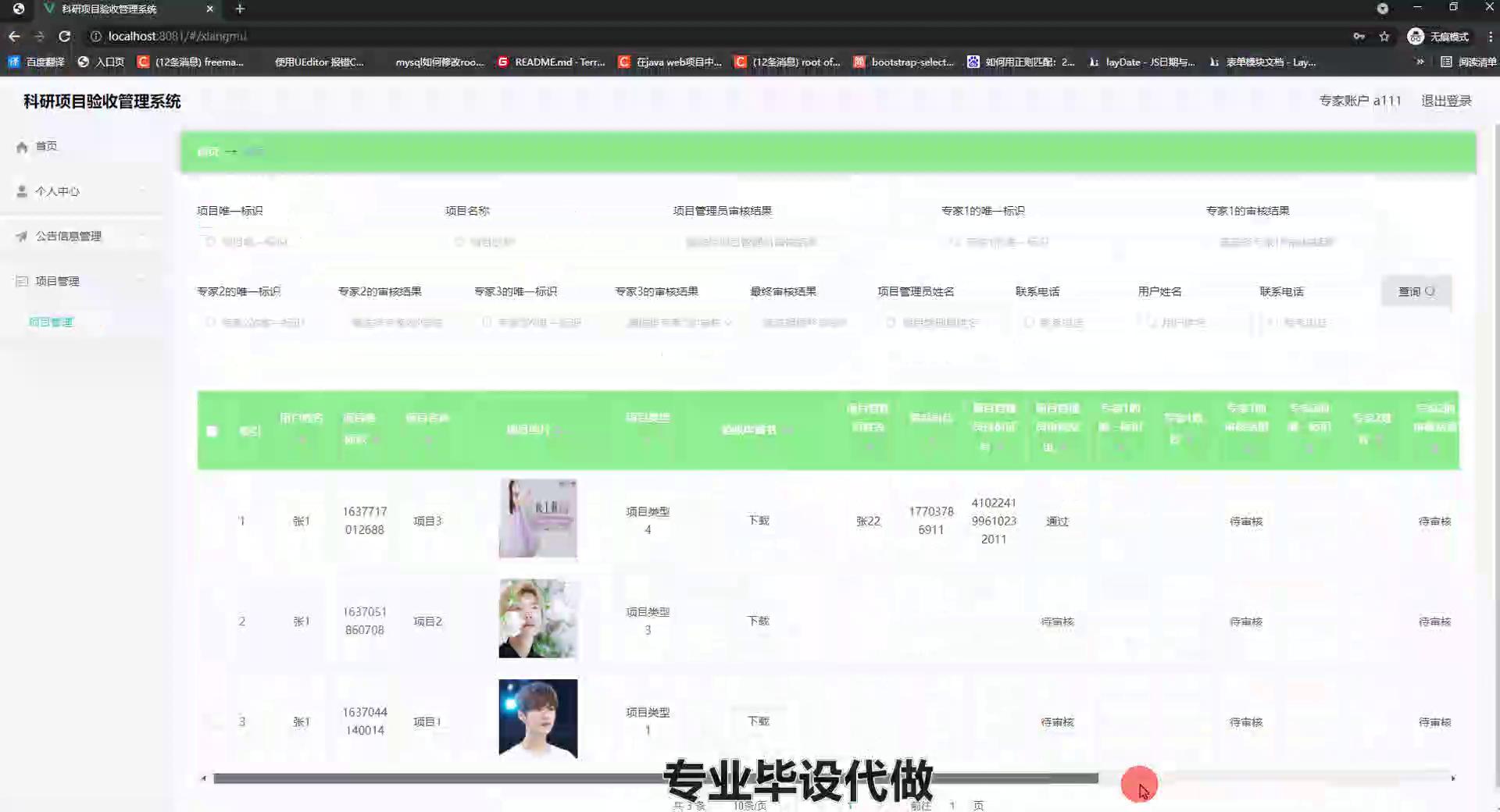Click the 查询 search button
Viewport: 1500px width, 812px height.
(1416, 291)
